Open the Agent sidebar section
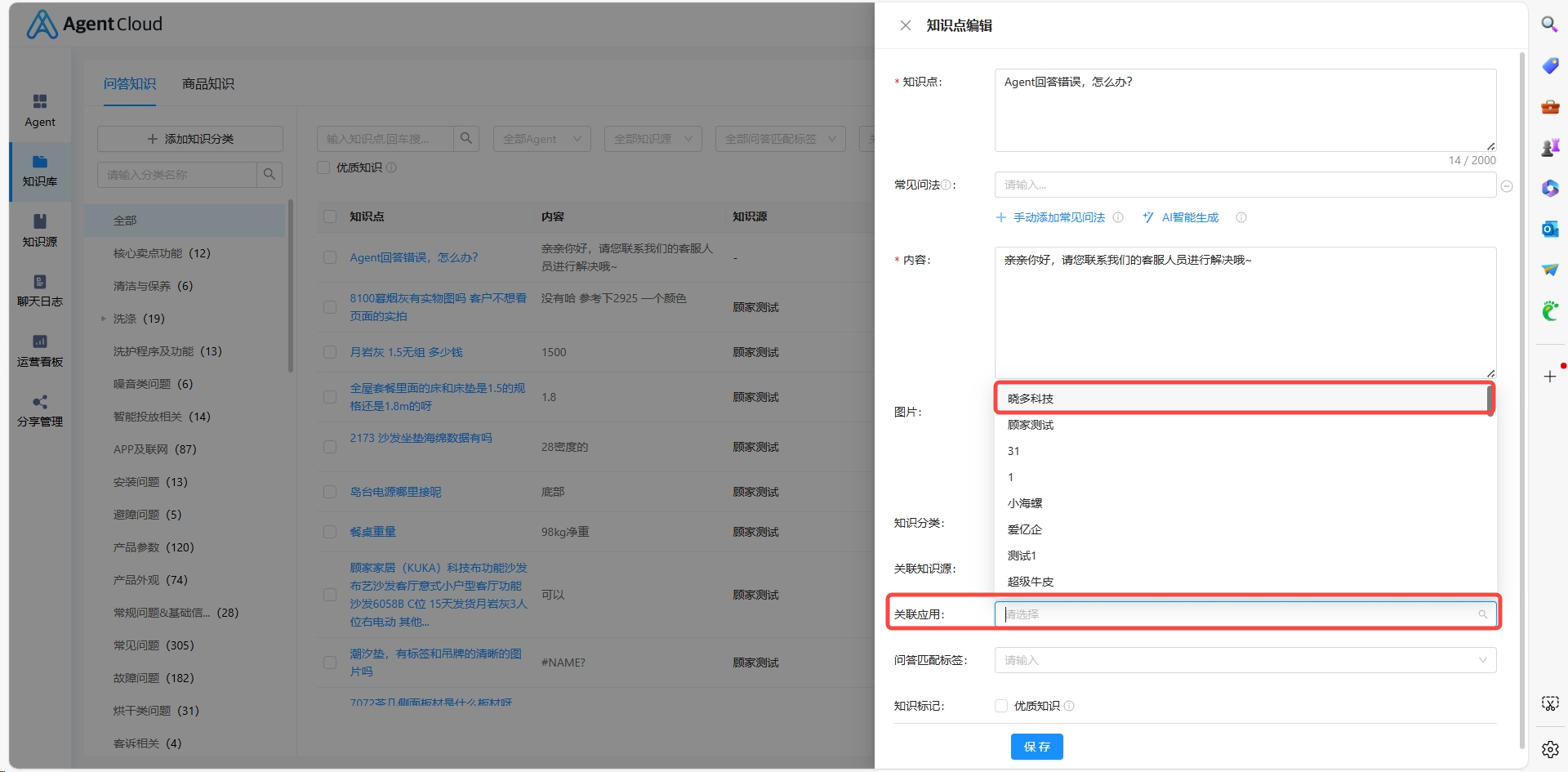1568x772 pixels. 40,110
